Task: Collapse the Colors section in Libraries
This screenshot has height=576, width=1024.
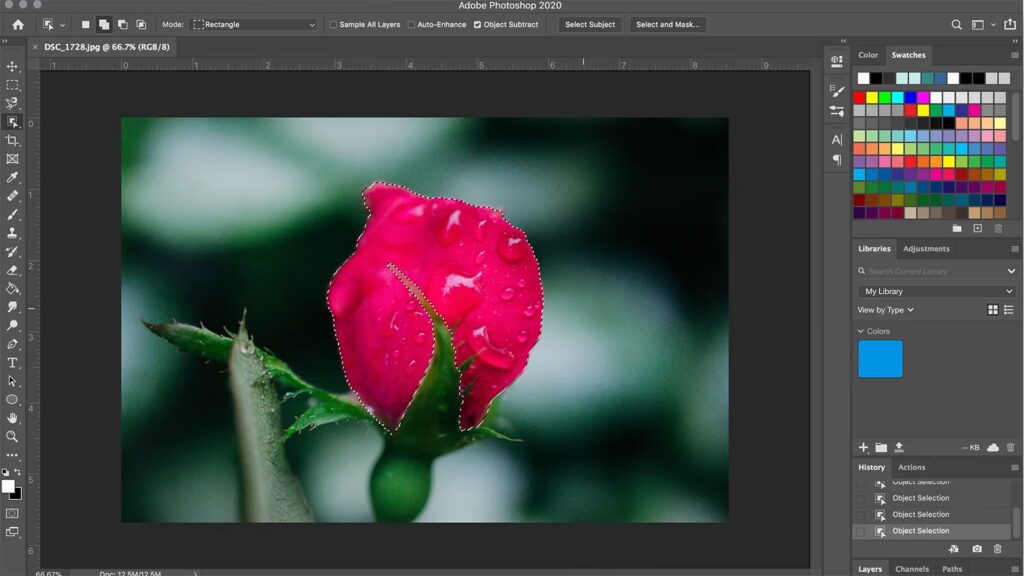Action: 861,331
